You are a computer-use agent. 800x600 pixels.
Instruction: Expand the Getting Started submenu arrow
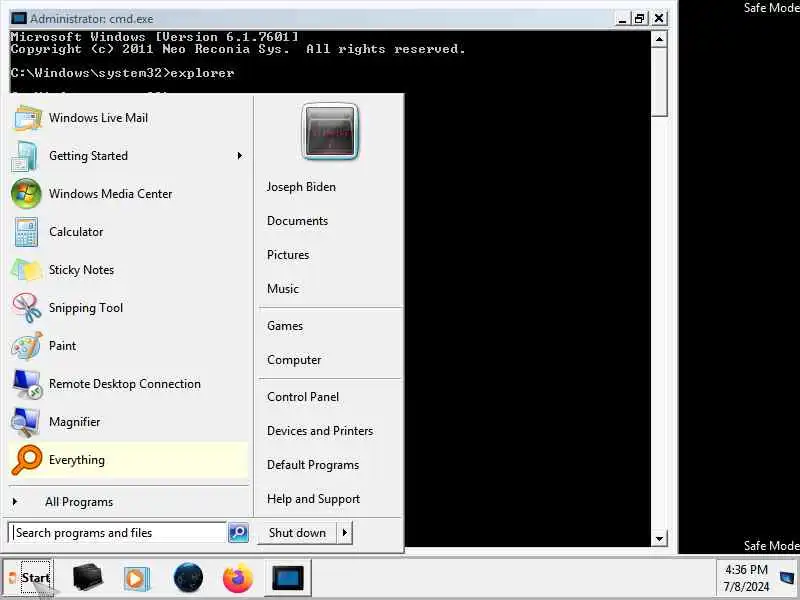pyautogui.click(x=239, y=156)
